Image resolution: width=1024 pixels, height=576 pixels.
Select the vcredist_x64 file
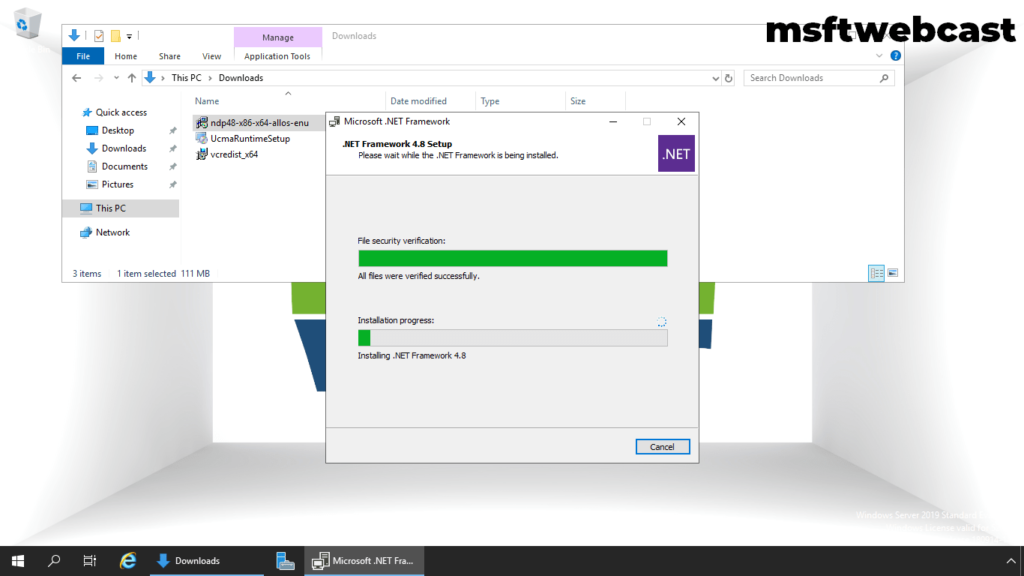point(234,155)
